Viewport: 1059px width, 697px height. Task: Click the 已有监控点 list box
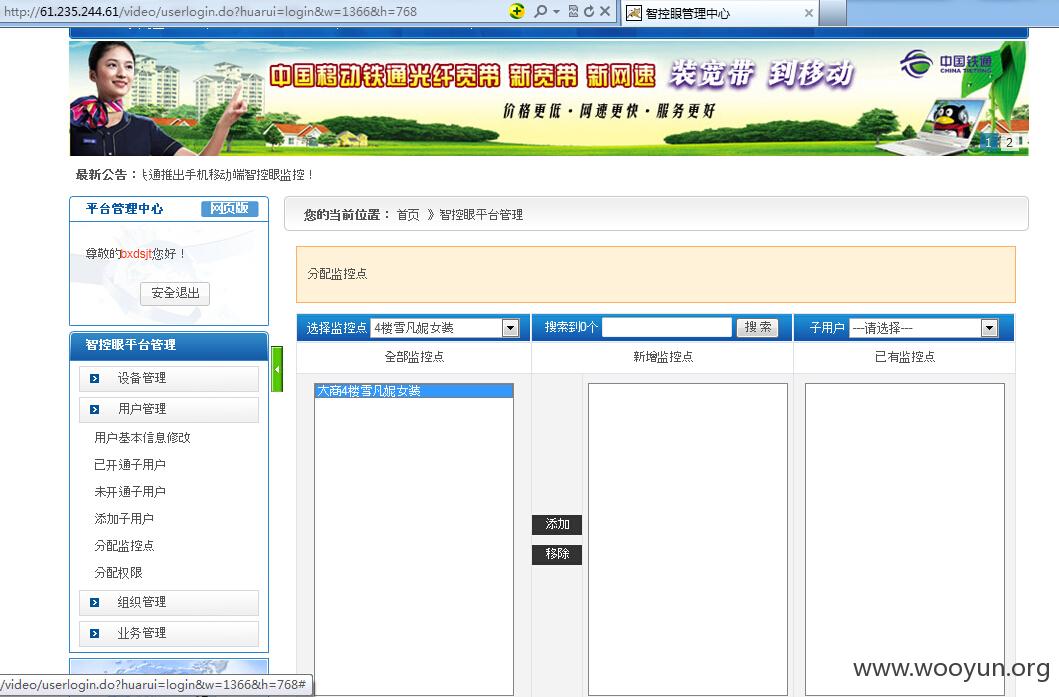coord(904,539)
